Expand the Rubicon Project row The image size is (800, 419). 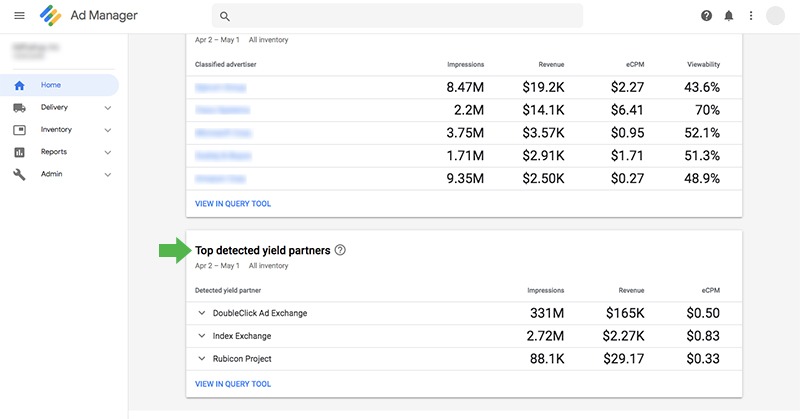(202, 359)
